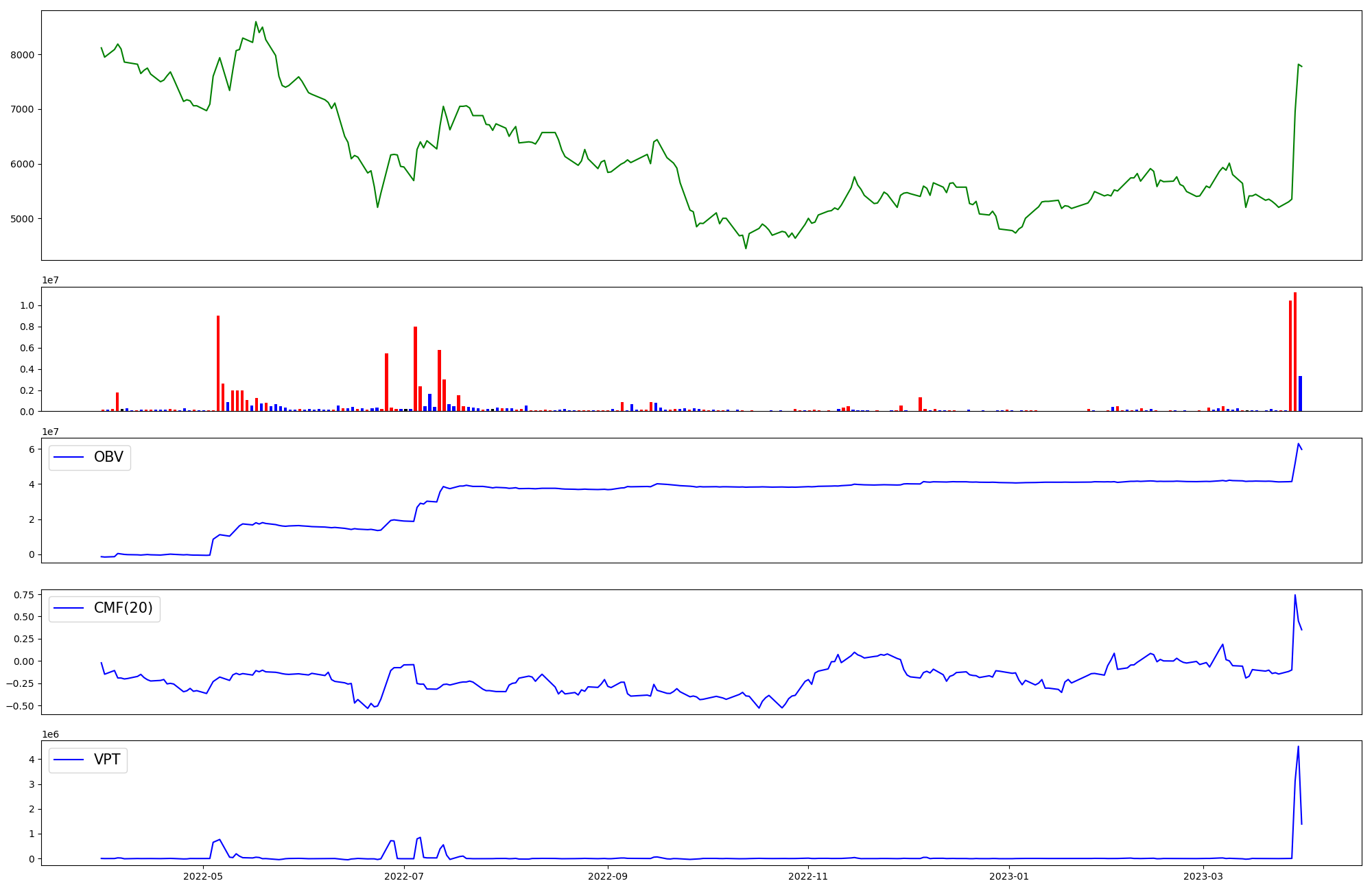The image size is (1372, 892).
Task: Click the tallest red volume bar
Action: click(x=1295, y=351)
